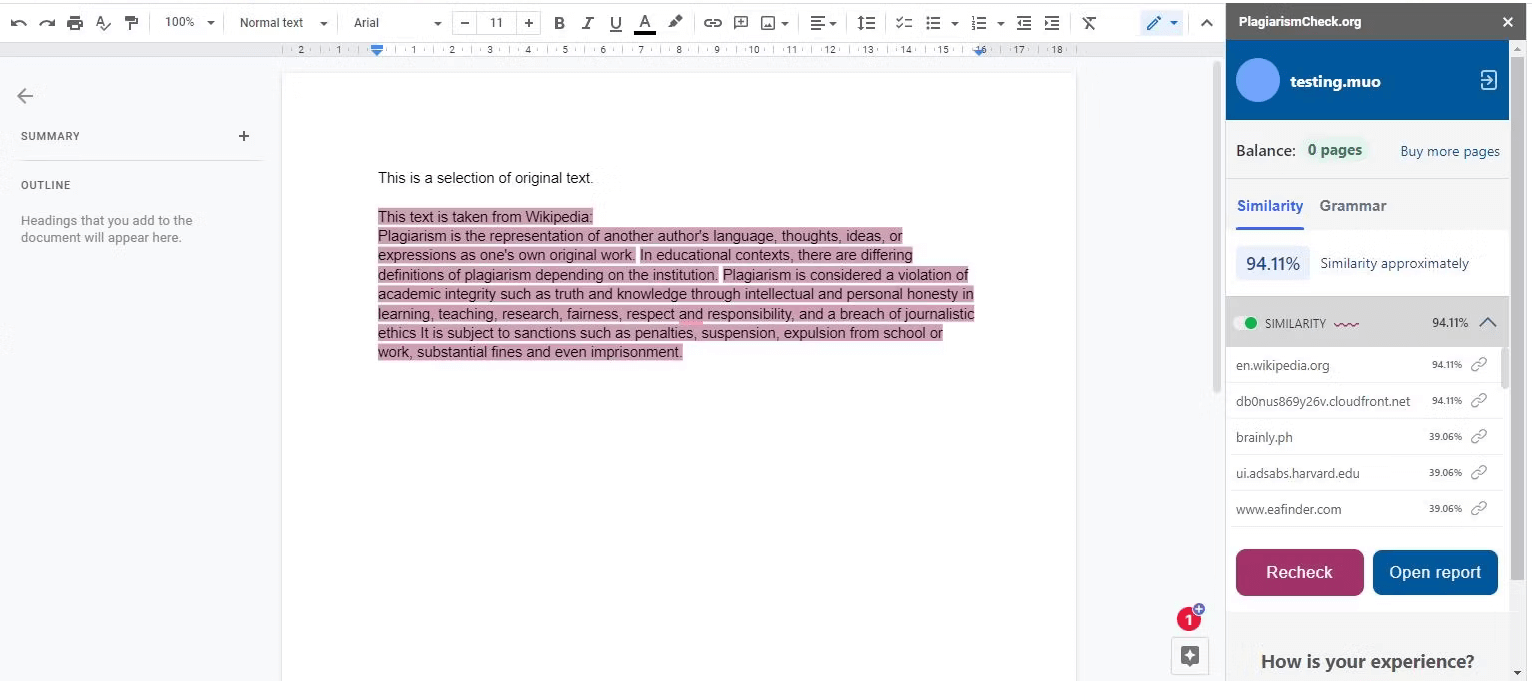Click the sign out icon beside testing.muo
1532x681 pixels.
tap(1488, 81)
